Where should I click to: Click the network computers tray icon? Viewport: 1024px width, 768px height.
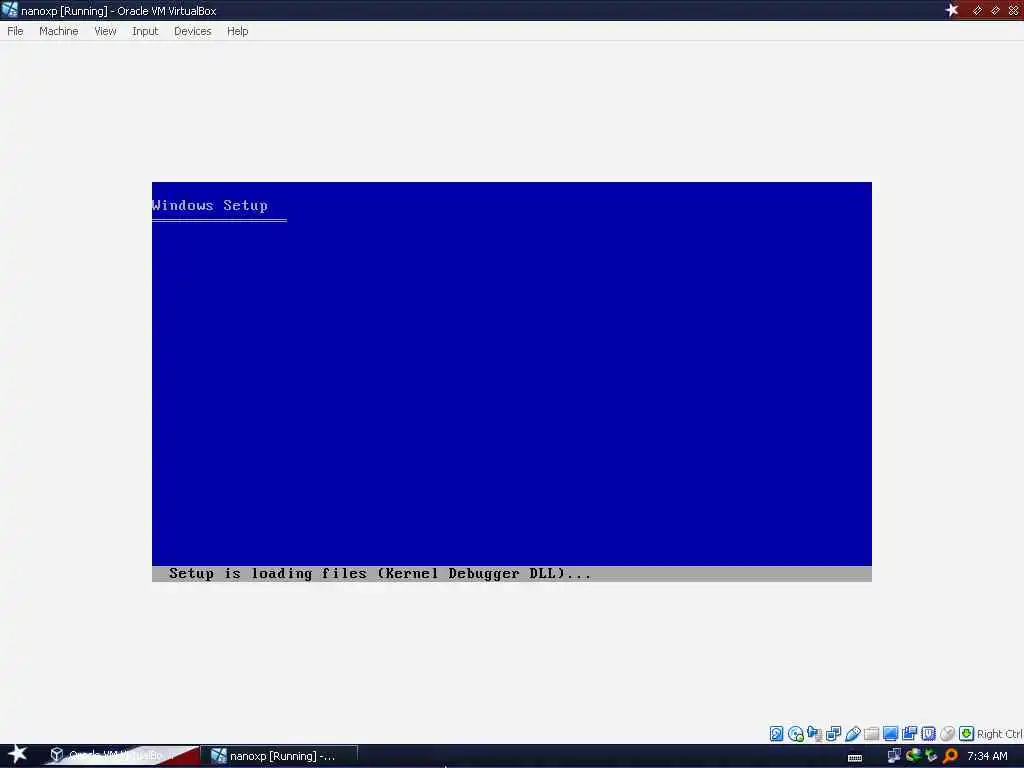[894, 756]
